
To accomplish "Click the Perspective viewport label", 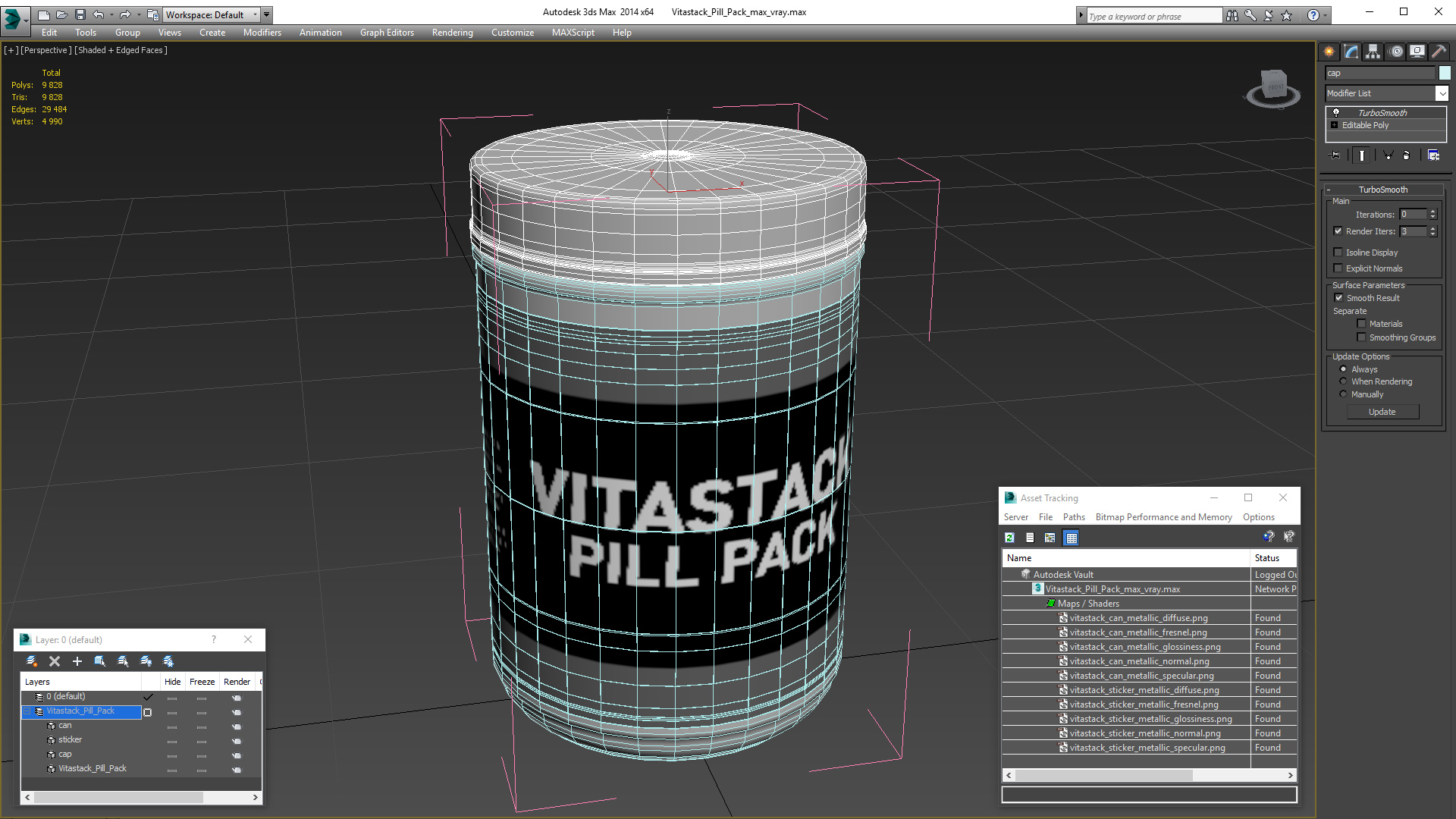I will pos(46,50).
